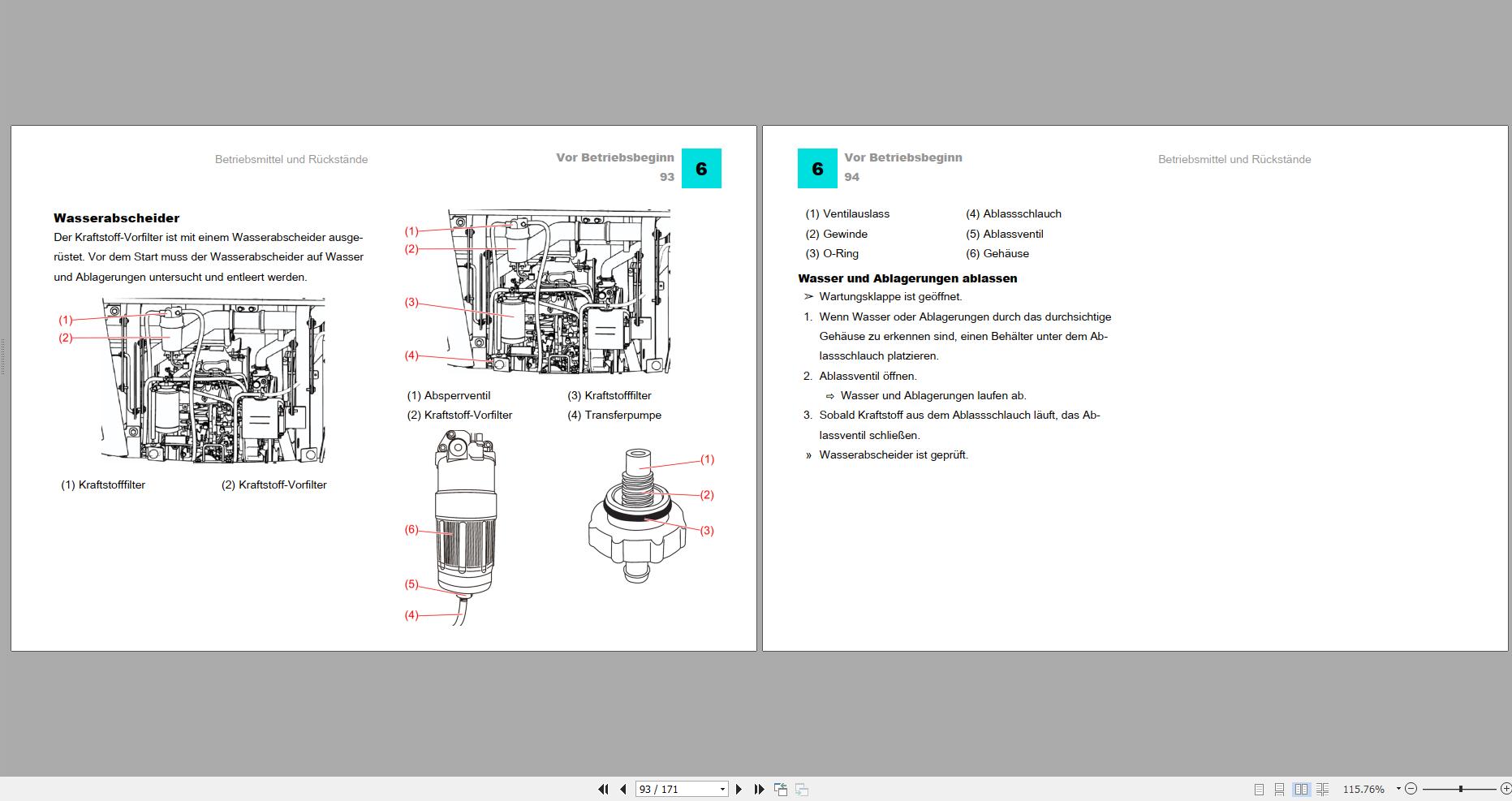Open the zoom level dropdown arrow
This screenshot has width=1512, height=801.
1398,788
